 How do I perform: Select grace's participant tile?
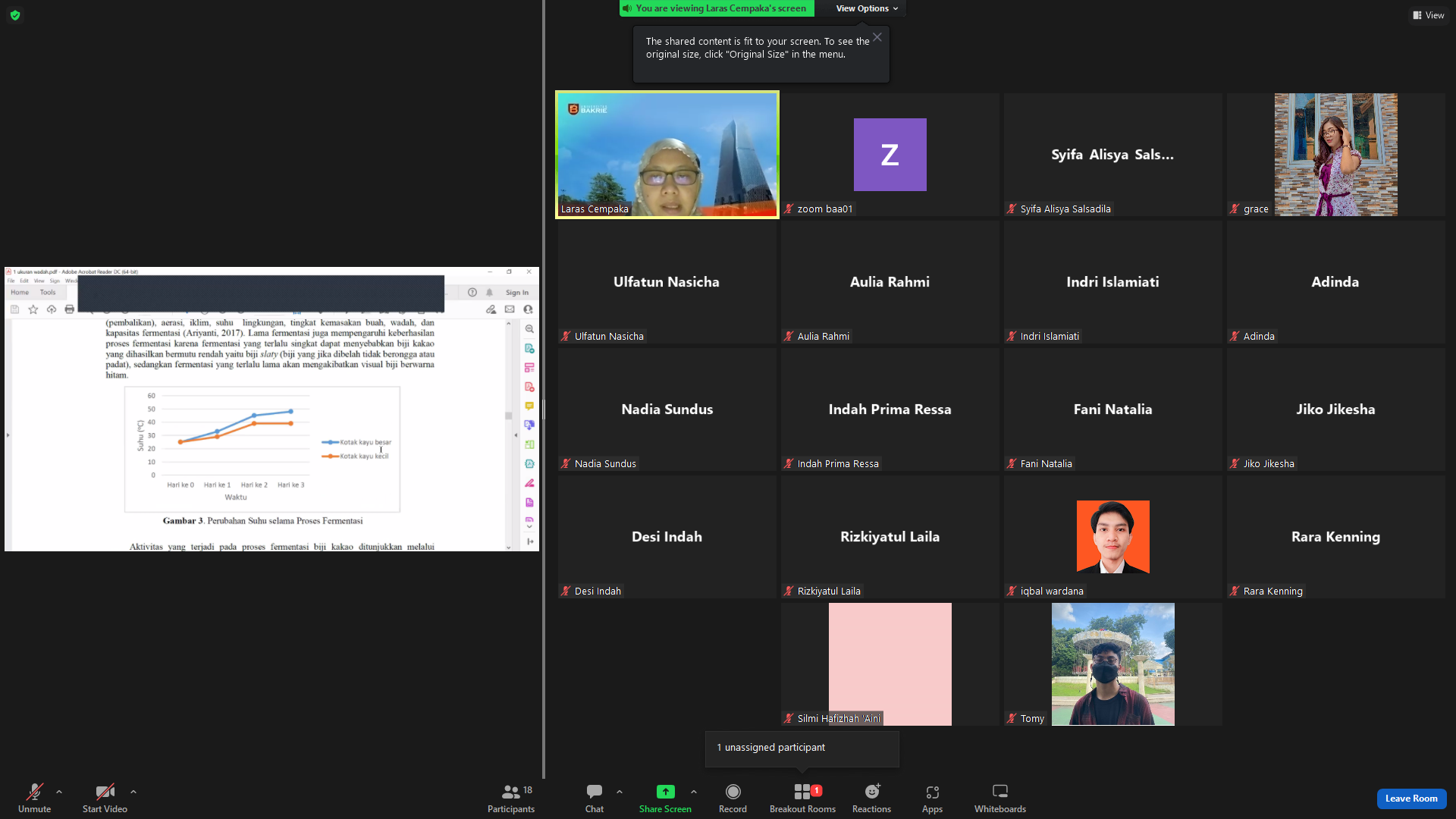pos(1336,155)
